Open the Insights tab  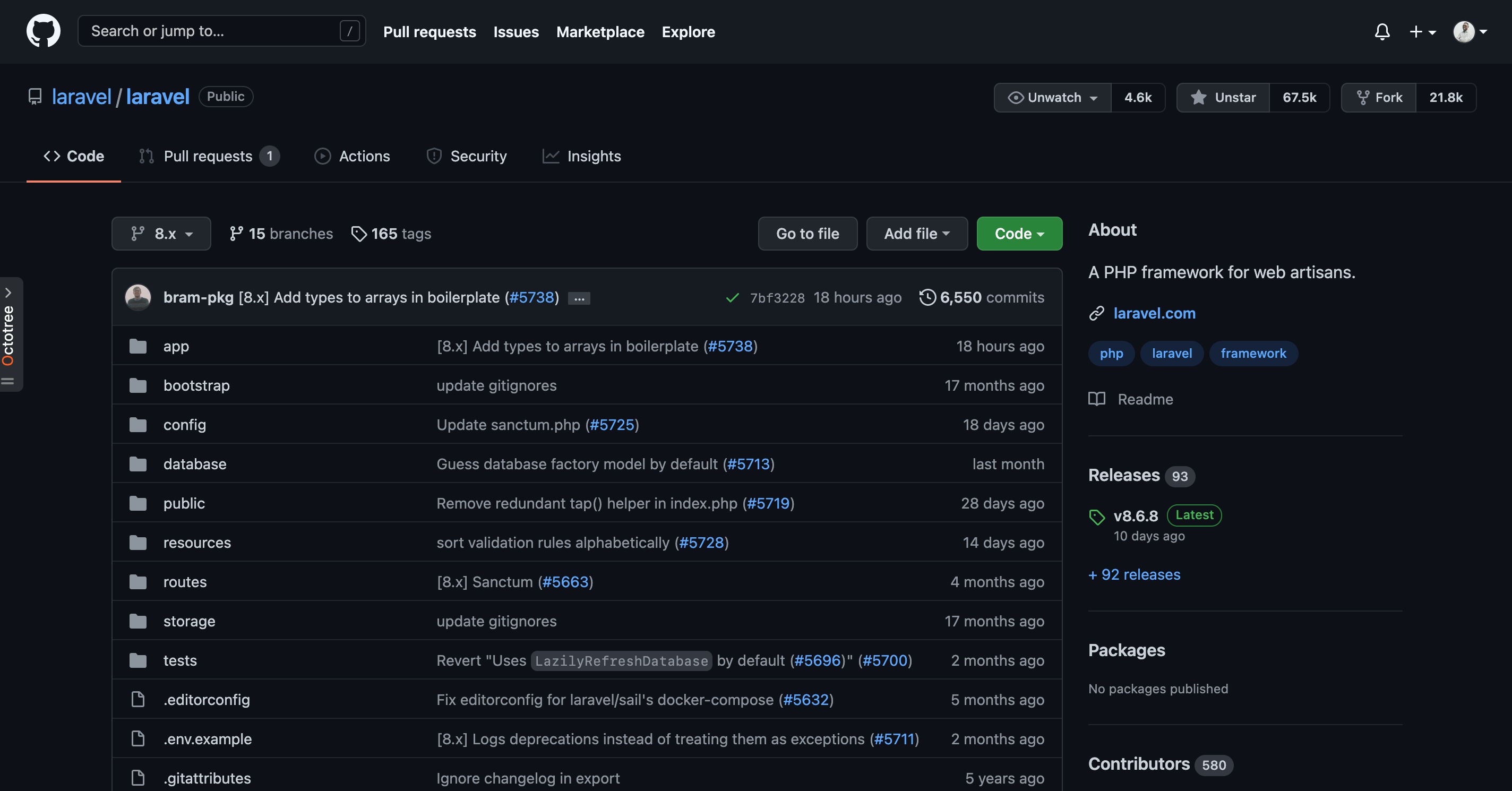(x=582, y=156)
